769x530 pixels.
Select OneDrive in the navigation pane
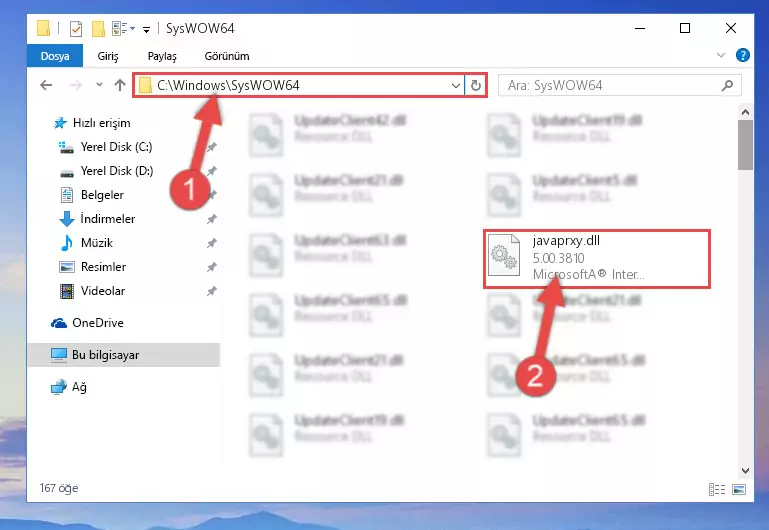pyautogui.click(x=98, y=323)
